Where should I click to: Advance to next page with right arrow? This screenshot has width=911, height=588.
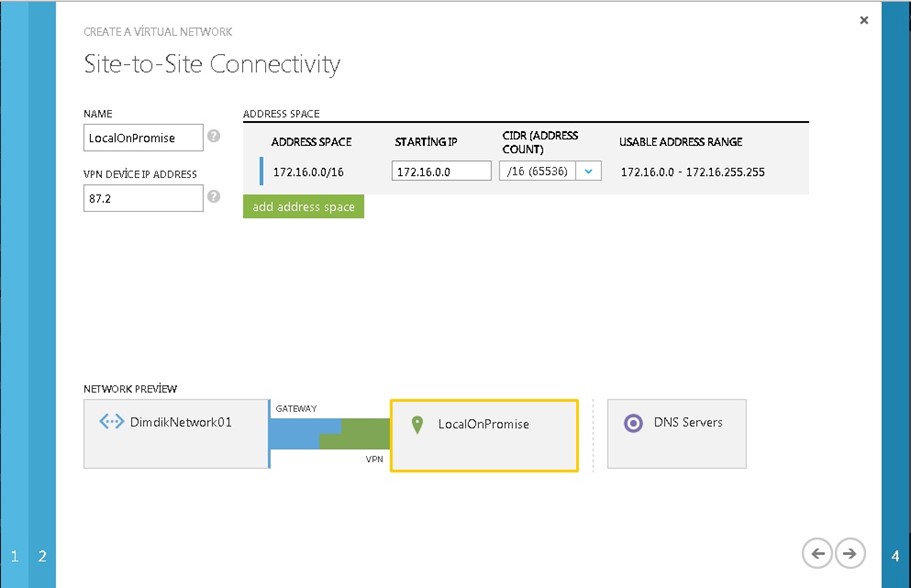coord(850,553)
